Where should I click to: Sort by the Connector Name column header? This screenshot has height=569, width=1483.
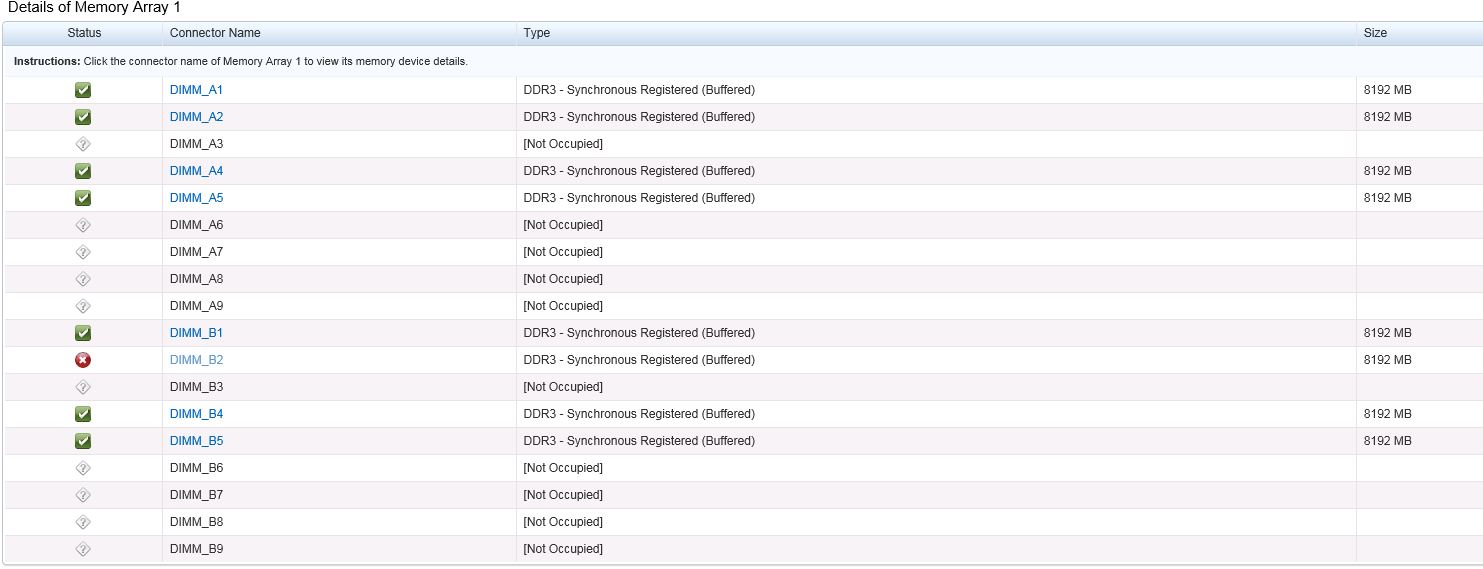point(215,33)
